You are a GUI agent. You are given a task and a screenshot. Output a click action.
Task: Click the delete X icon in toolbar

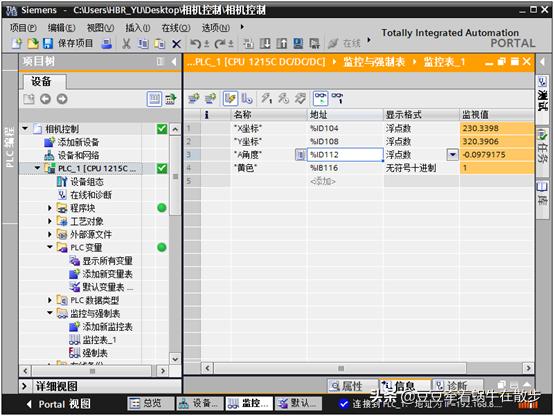pyautogui.click(x=176, y=44)
